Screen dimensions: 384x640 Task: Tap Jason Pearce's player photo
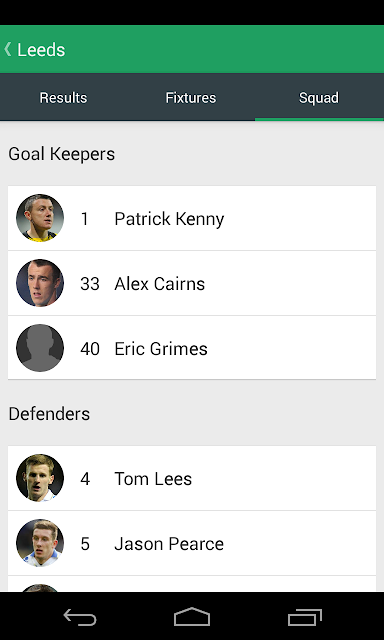(40, 543)
